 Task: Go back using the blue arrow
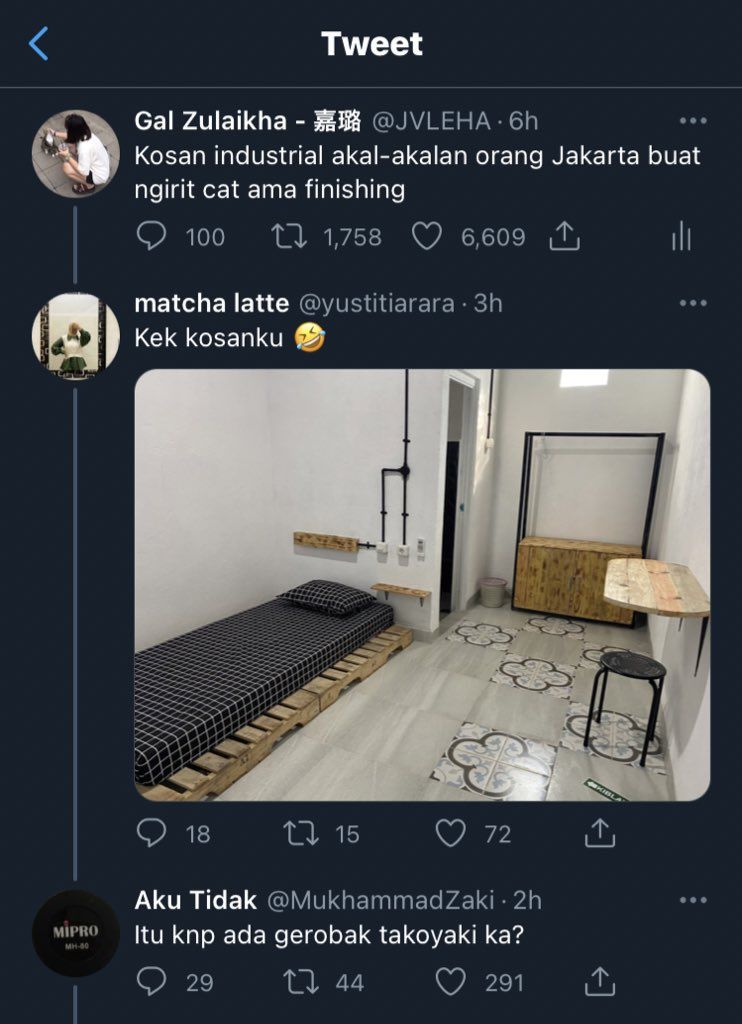[x=39, y=44]
